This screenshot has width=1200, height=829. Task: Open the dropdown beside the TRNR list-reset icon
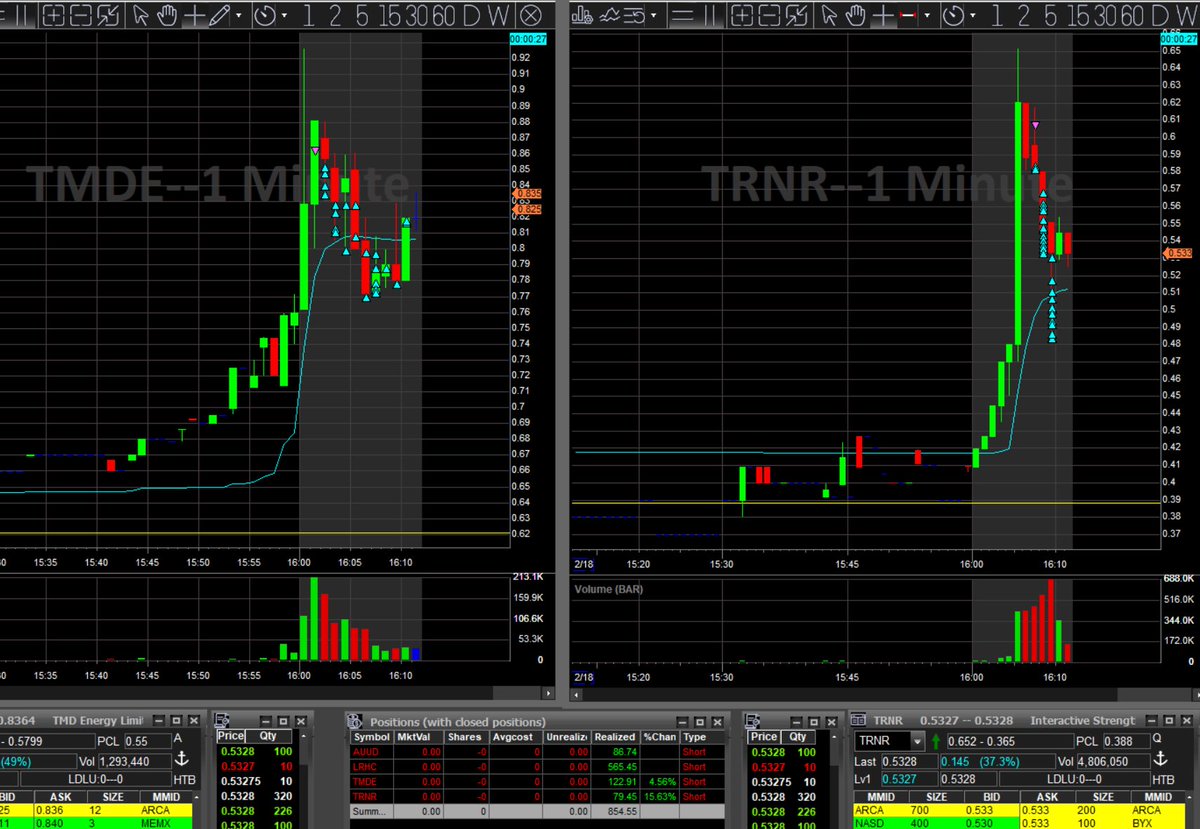654,16
